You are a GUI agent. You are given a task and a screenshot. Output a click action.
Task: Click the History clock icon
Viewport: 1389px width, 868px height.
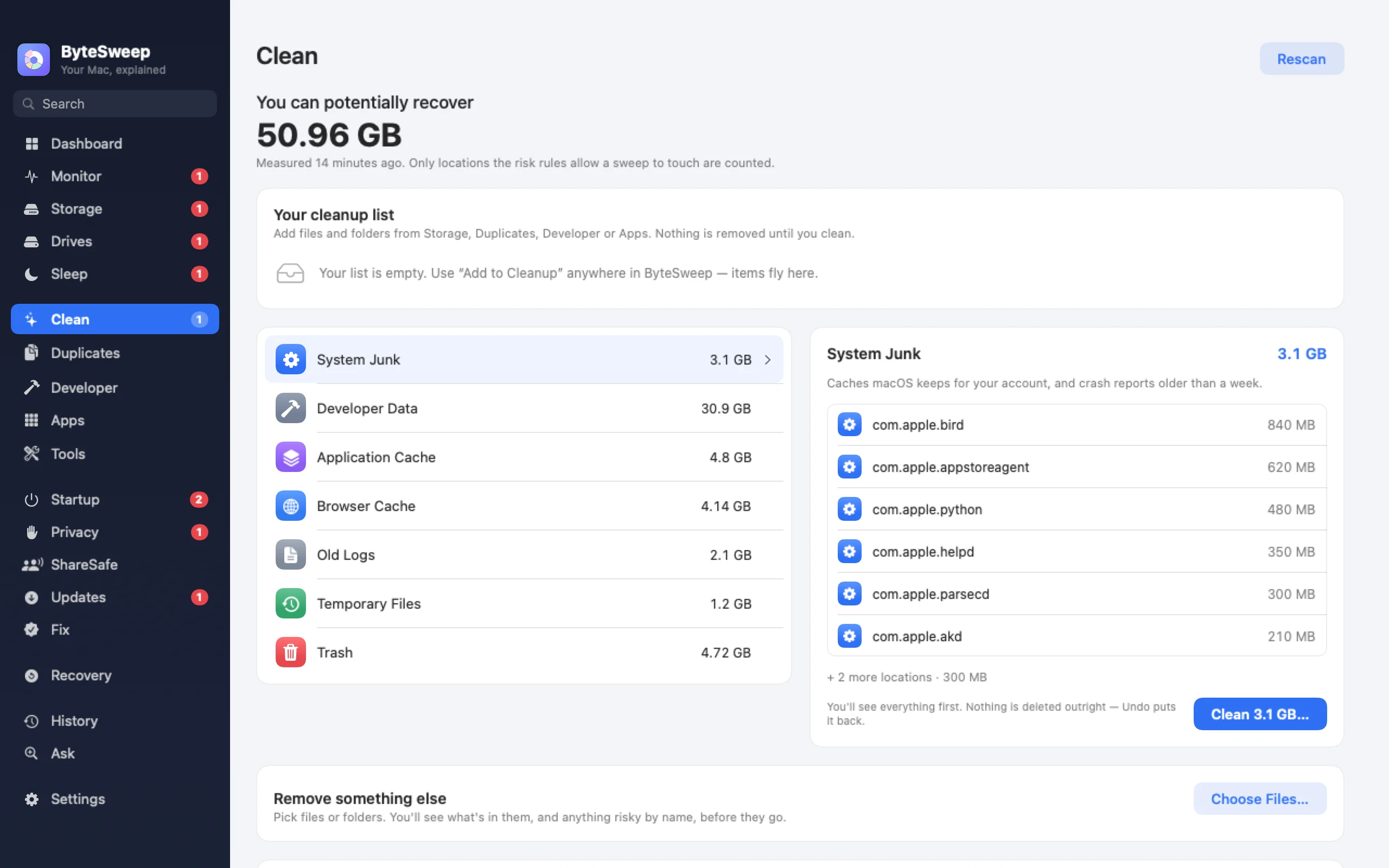[31, 721]
